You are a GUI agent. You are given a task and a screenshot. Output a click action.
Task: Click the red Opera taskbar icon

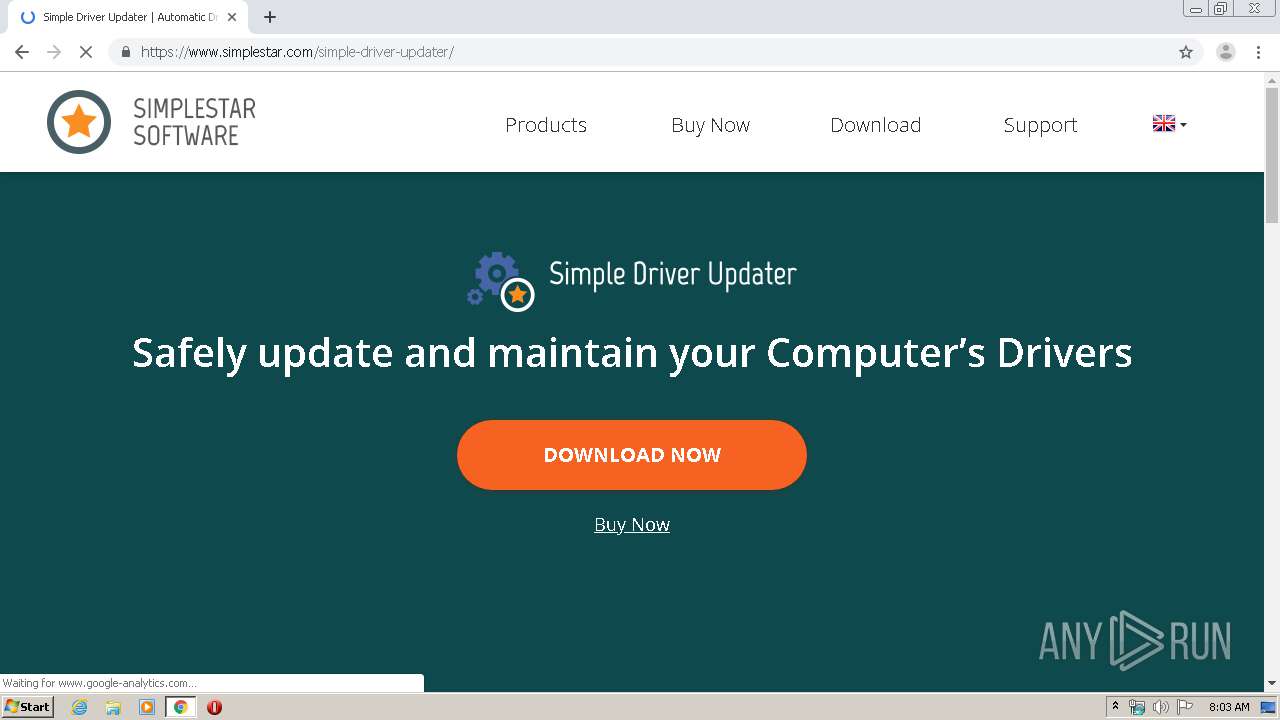[x=214, y=707]
